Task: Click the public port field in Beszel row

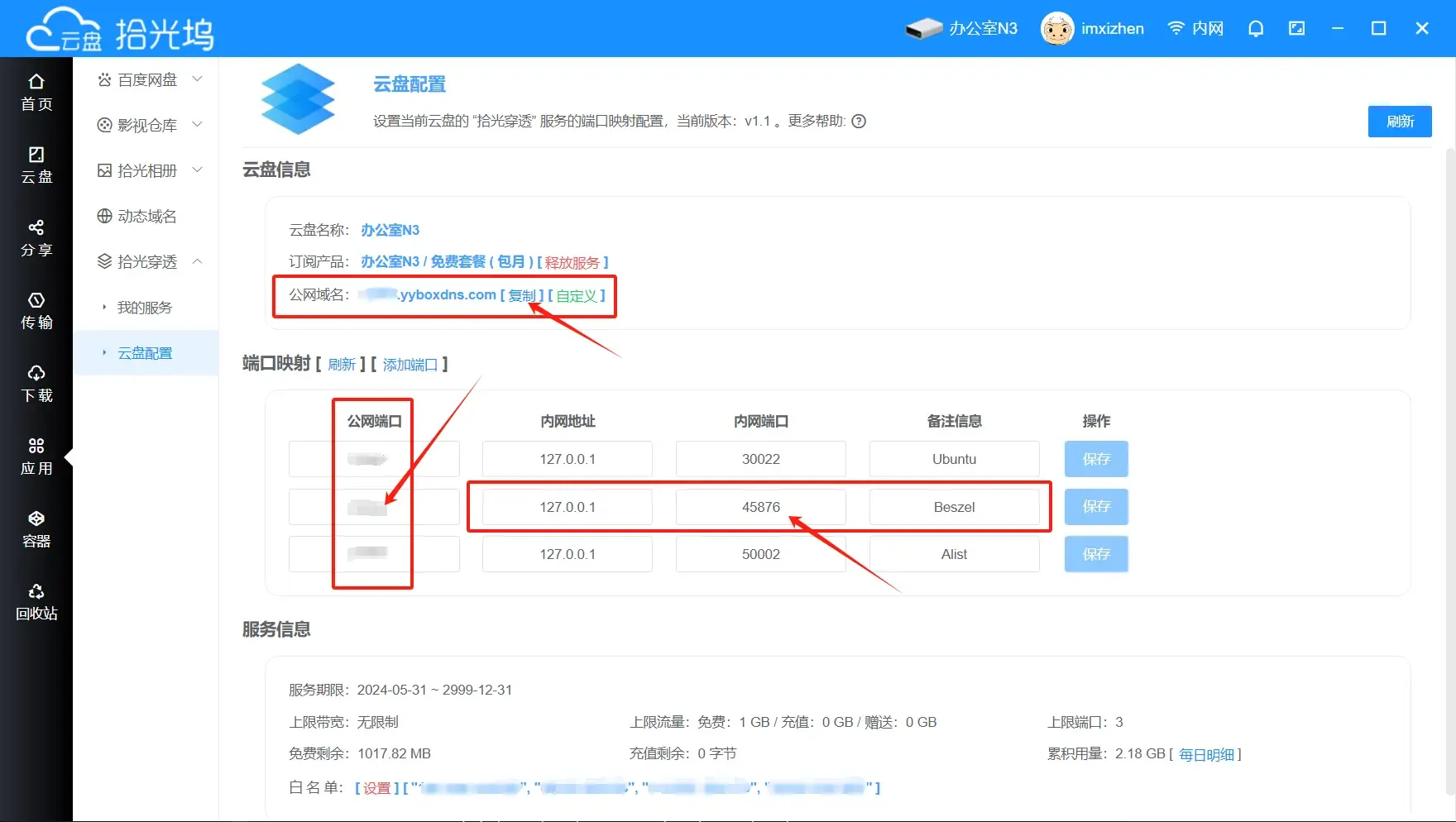Action: pyautogui.click(x=374, y=507)
